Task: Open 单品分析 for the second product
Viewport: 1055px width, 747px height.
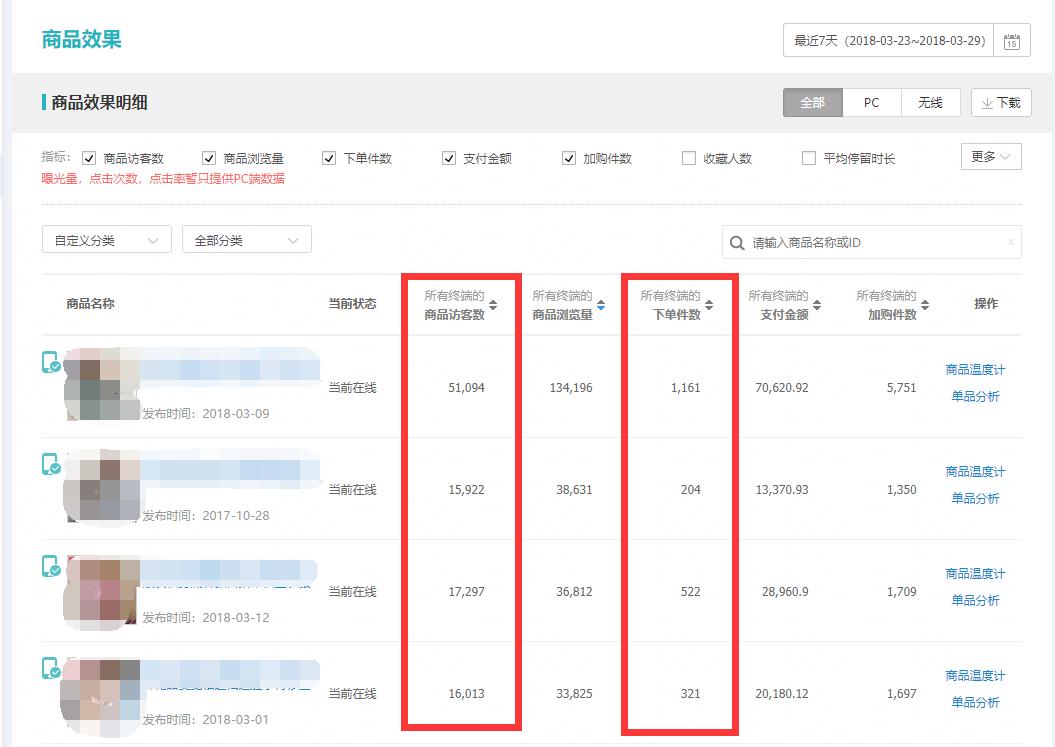Action: 975,497
